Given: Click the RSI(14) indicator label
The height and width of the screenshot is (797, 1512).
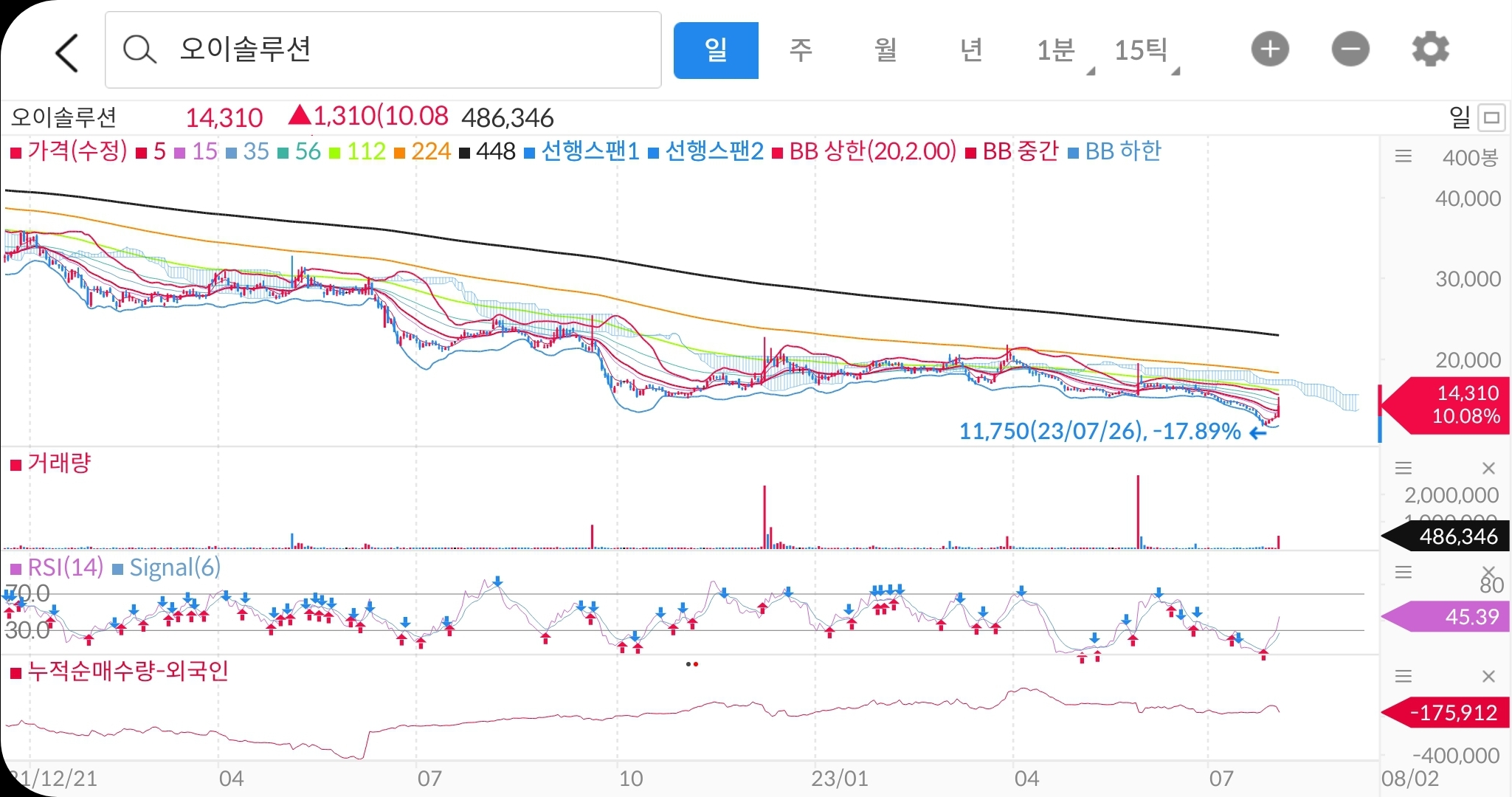Looking at the screenshot, I should (57, 567).
